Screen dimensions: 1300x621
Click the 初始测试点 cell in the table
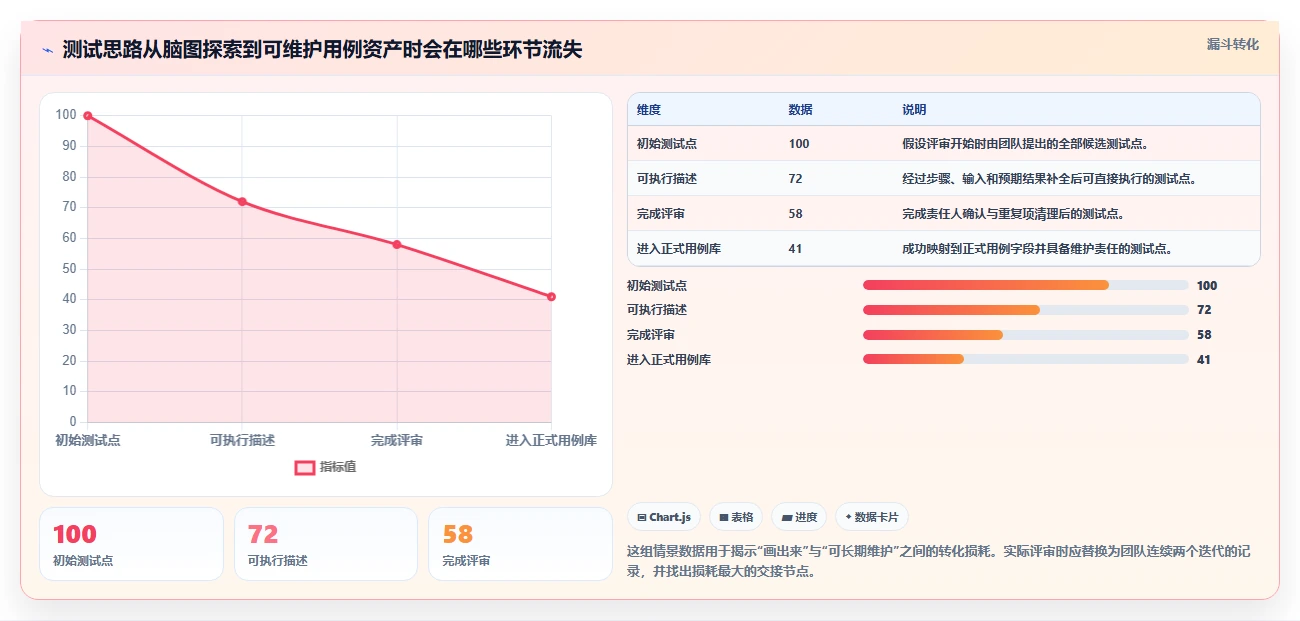pos(667,144)
